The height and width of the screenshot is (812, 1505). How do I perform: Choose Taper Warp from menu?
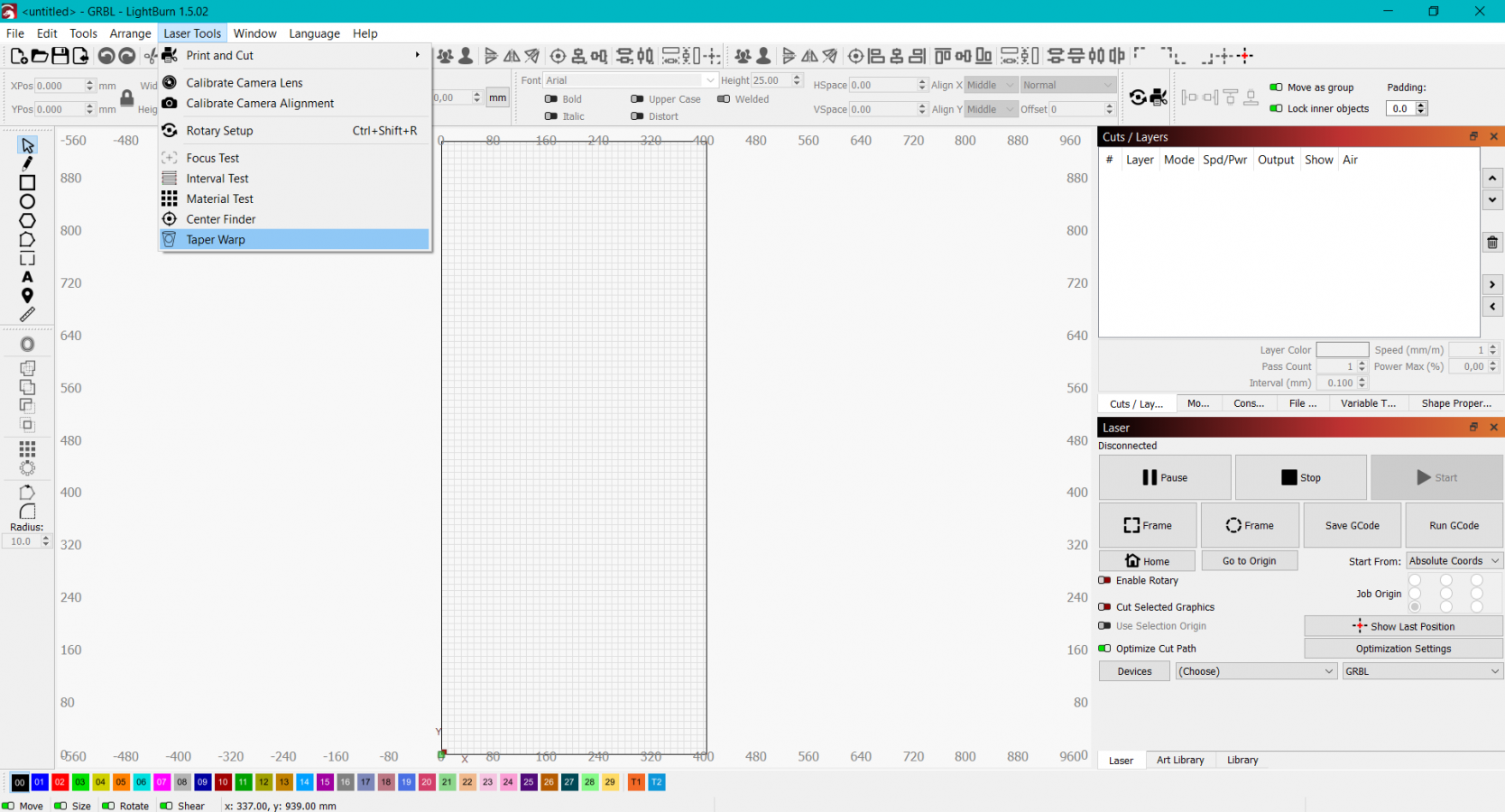coord(216,240)
